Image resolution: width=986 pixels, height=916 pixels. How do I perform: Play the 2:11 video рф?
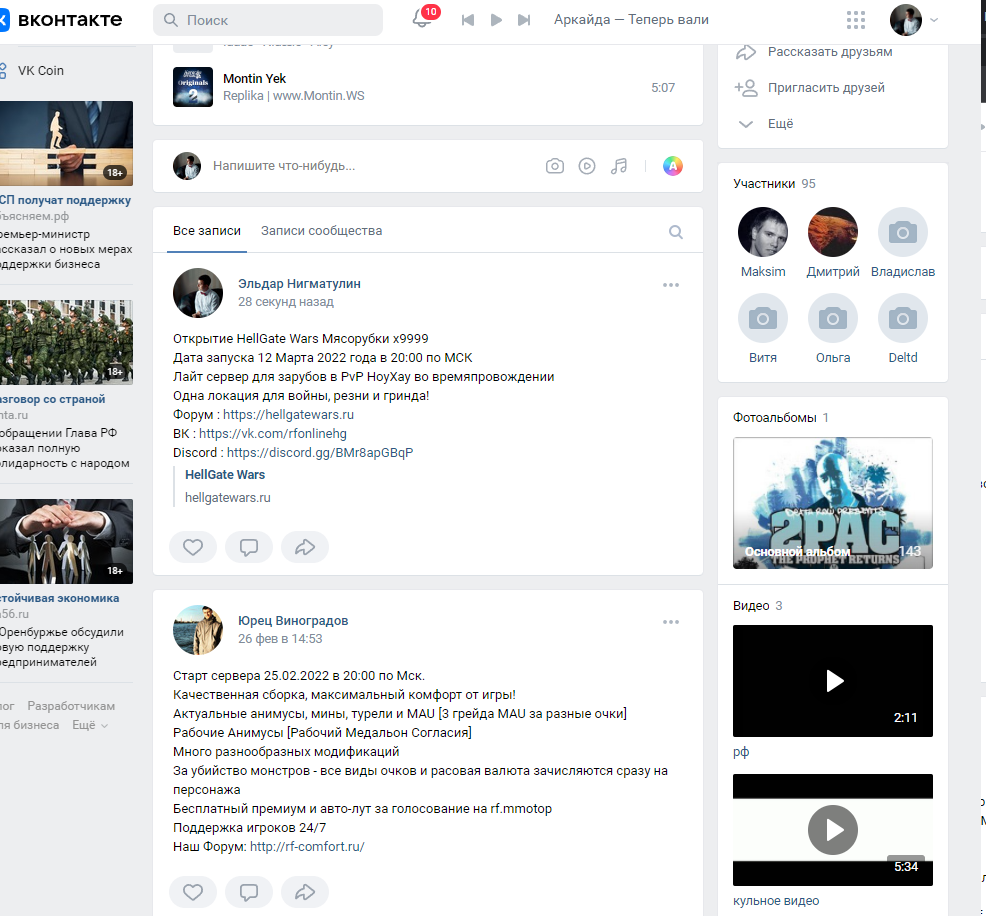pos(833,681)
